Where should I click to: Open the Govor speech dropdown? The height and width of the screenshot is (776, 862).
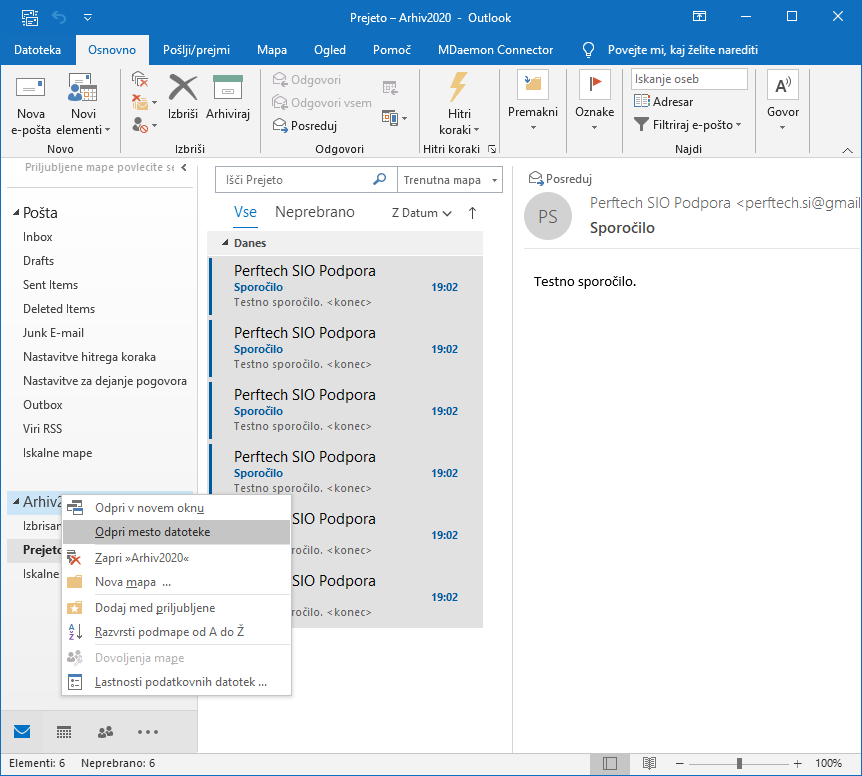pos(783,102)
